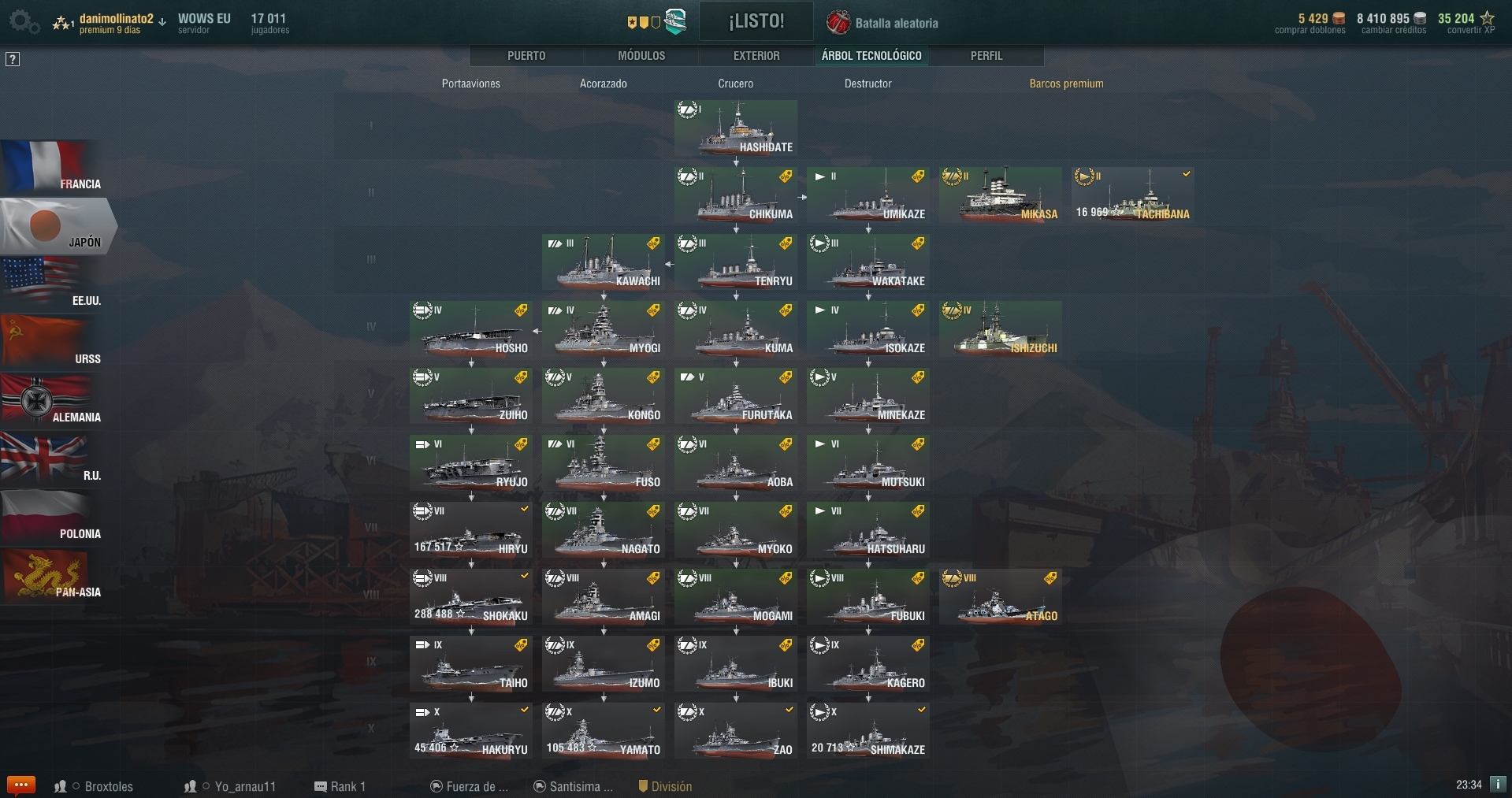
Task: Click the doubloons chest icon
Action: [1339, 19]
